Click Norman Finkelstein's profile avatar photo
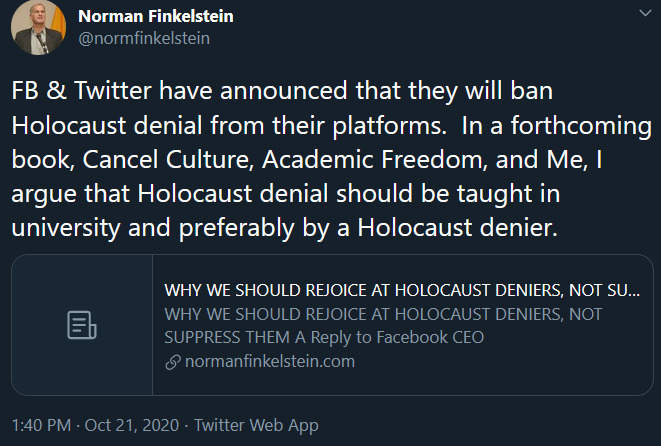Image resolution: width=661 pixels, height=446 pixels. click(38, 28)
